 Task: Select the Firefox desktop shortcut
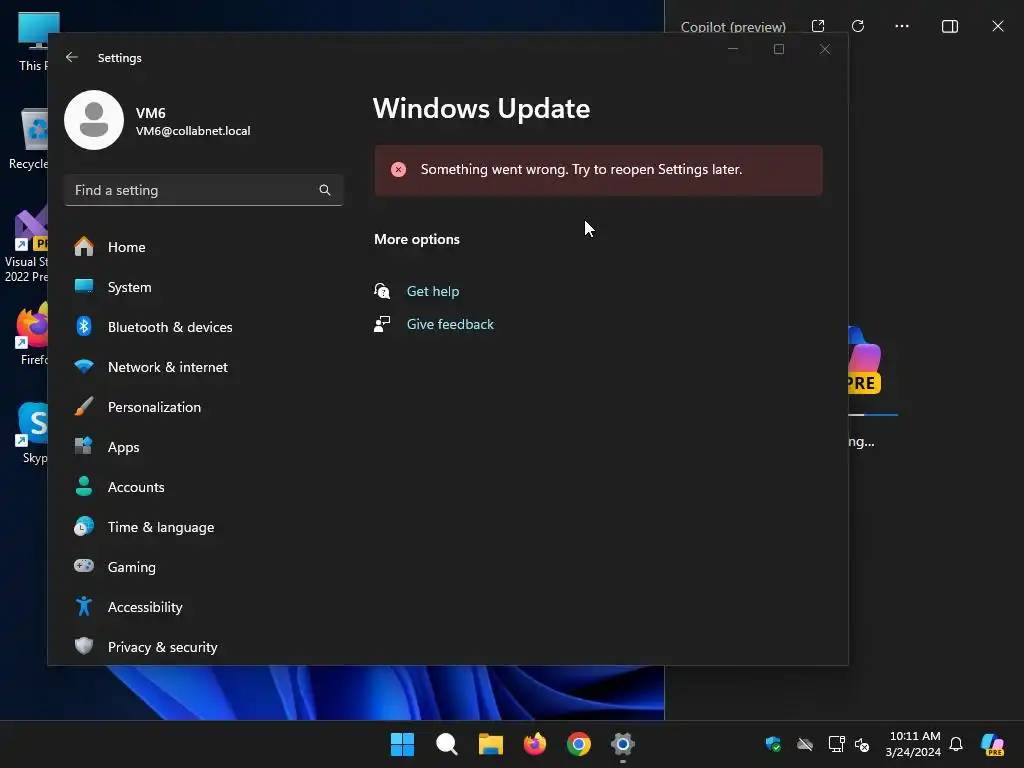(33, 334)
